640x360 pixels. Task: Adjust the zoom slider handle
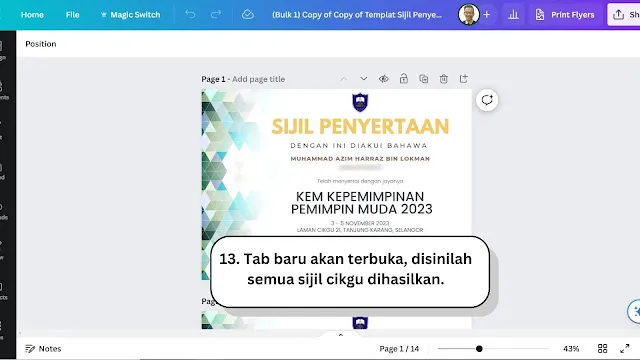point(479,349)
